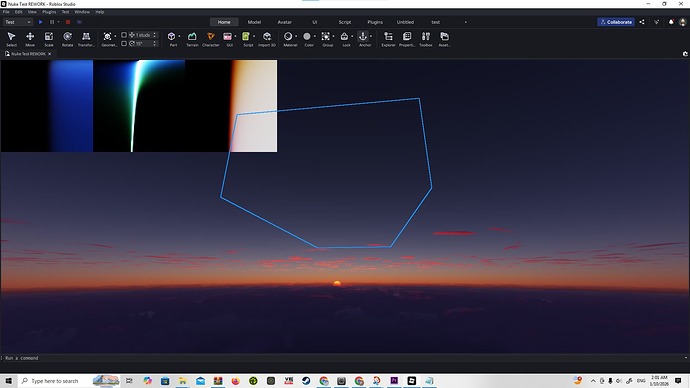Screen dimensions: 690x388
Task: Adjust the studs increment stepper
Action: (x=154, y=35)
